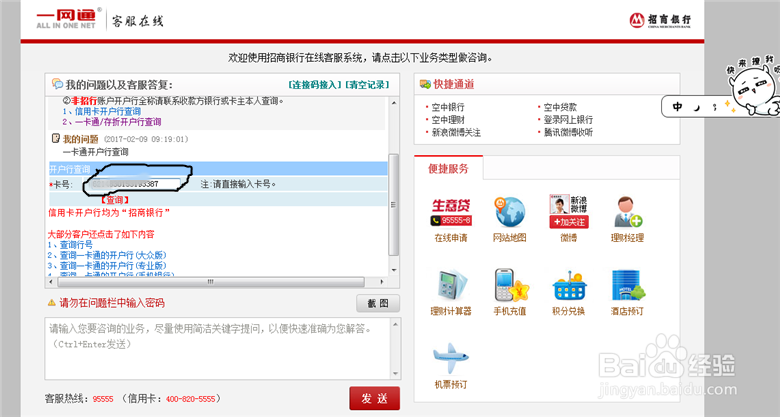Click the 截图 button
Image resolution: width=780 pixels, height=417 pixels.
(x=378, y=303)
